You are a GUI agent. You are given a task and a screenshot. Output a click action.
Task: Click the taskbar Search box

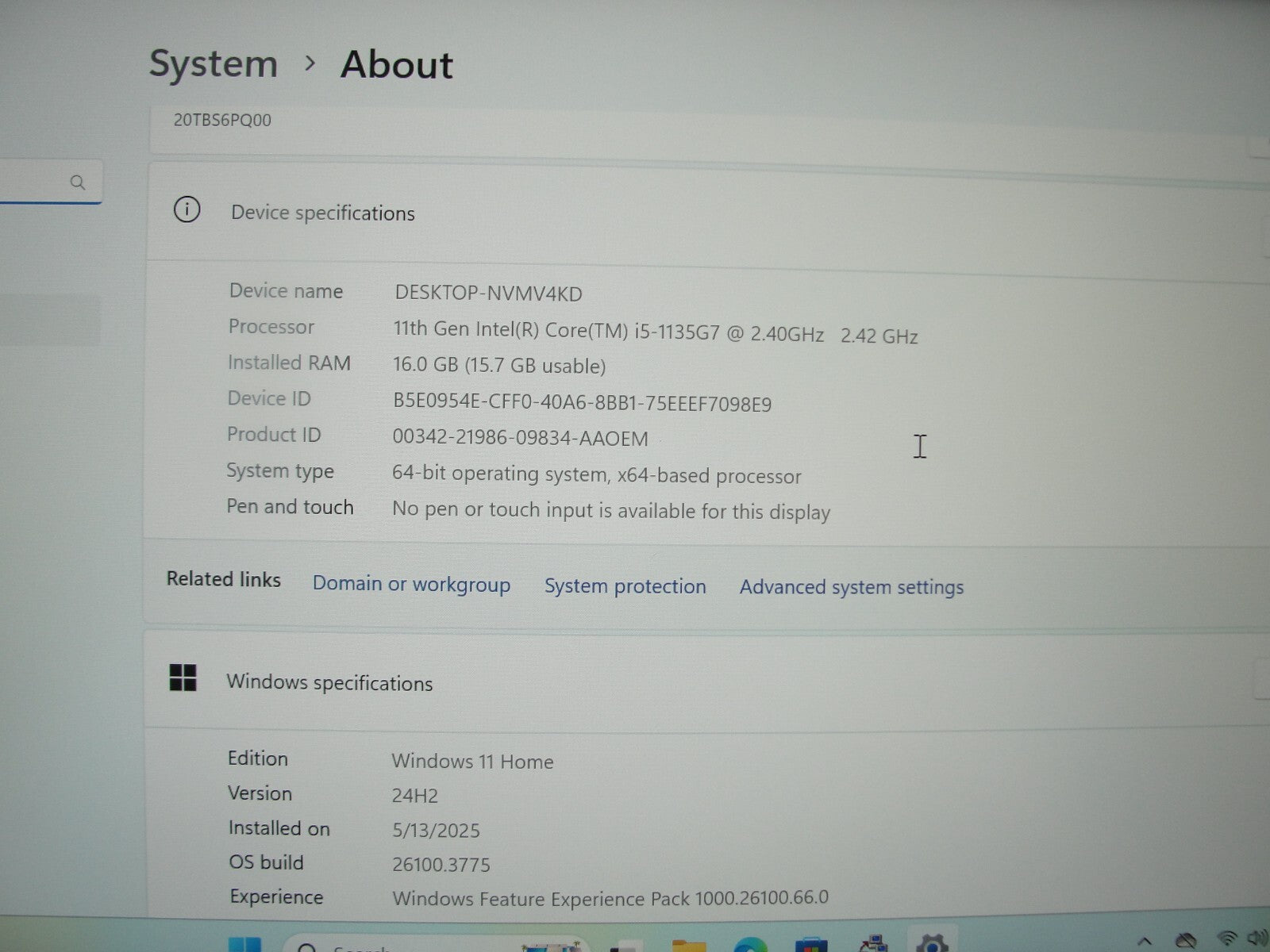click(x=357, y=947)
